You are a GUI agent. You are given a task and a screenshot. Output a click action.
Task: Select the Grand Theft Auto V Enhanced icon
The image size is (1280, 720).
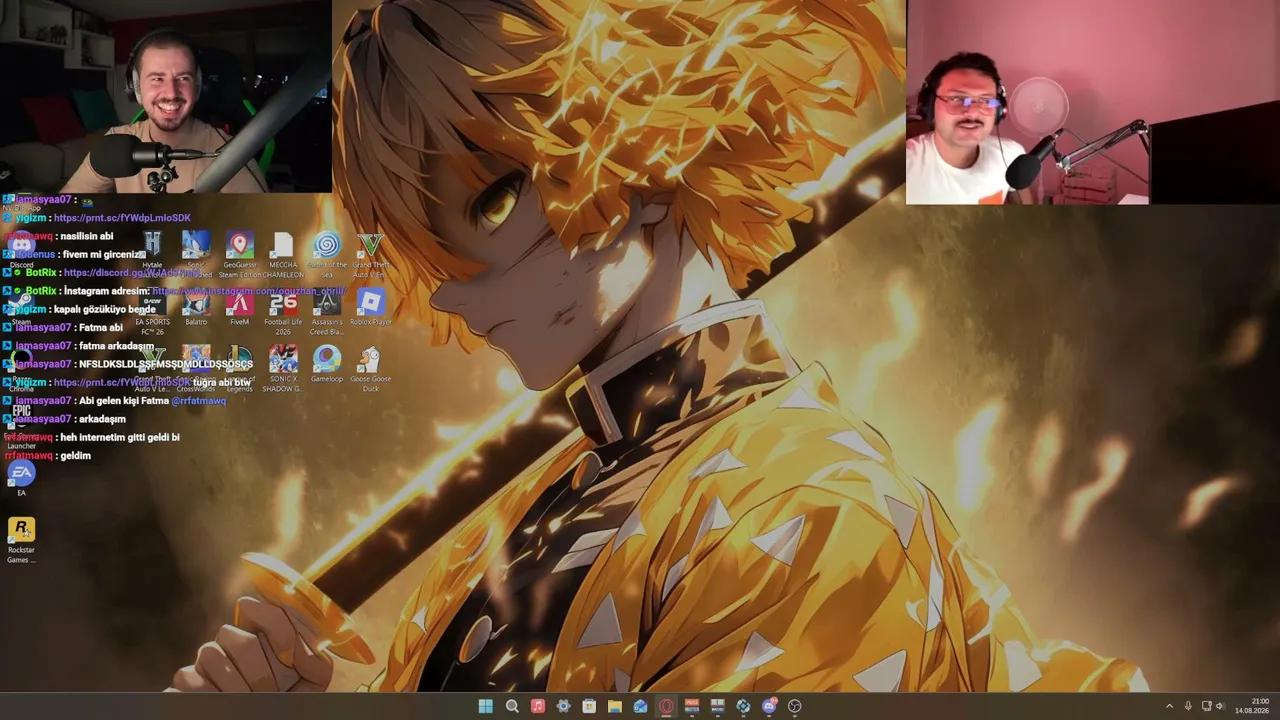coord(371,254)
